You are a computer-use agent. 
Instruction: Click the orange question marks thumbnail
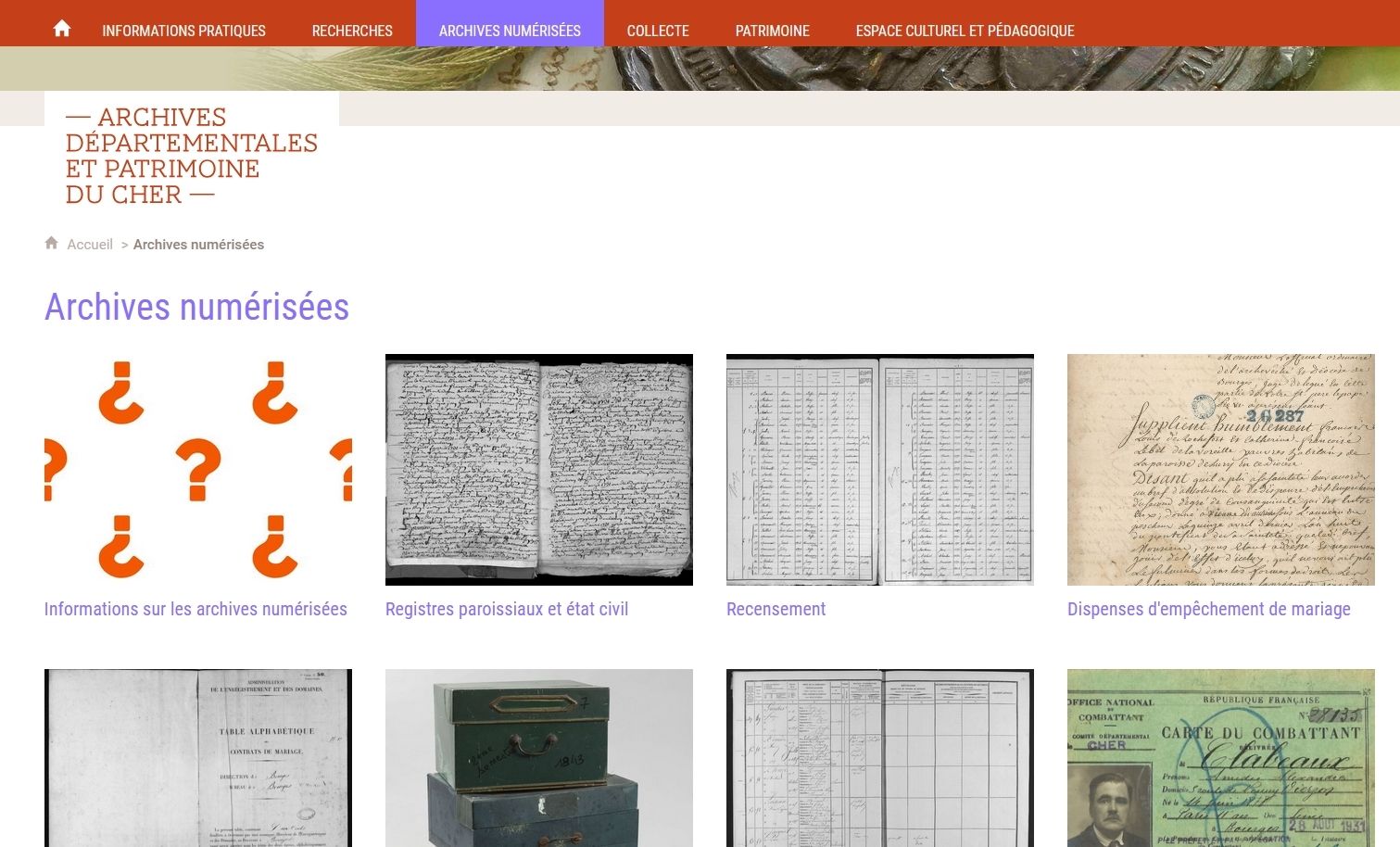pos(197,470)
